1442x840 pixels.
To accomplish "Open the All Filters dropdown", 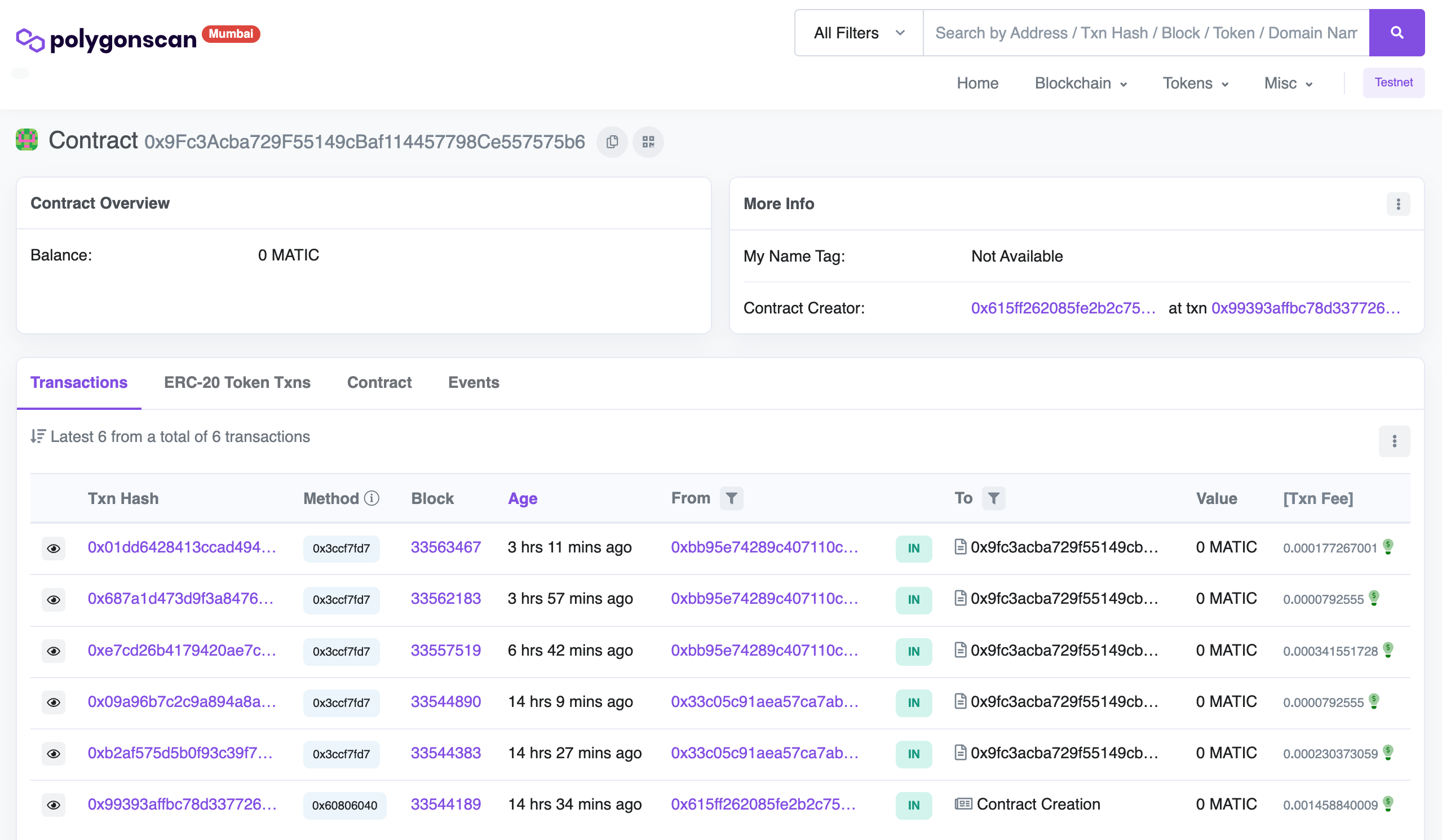I will 857,33.
